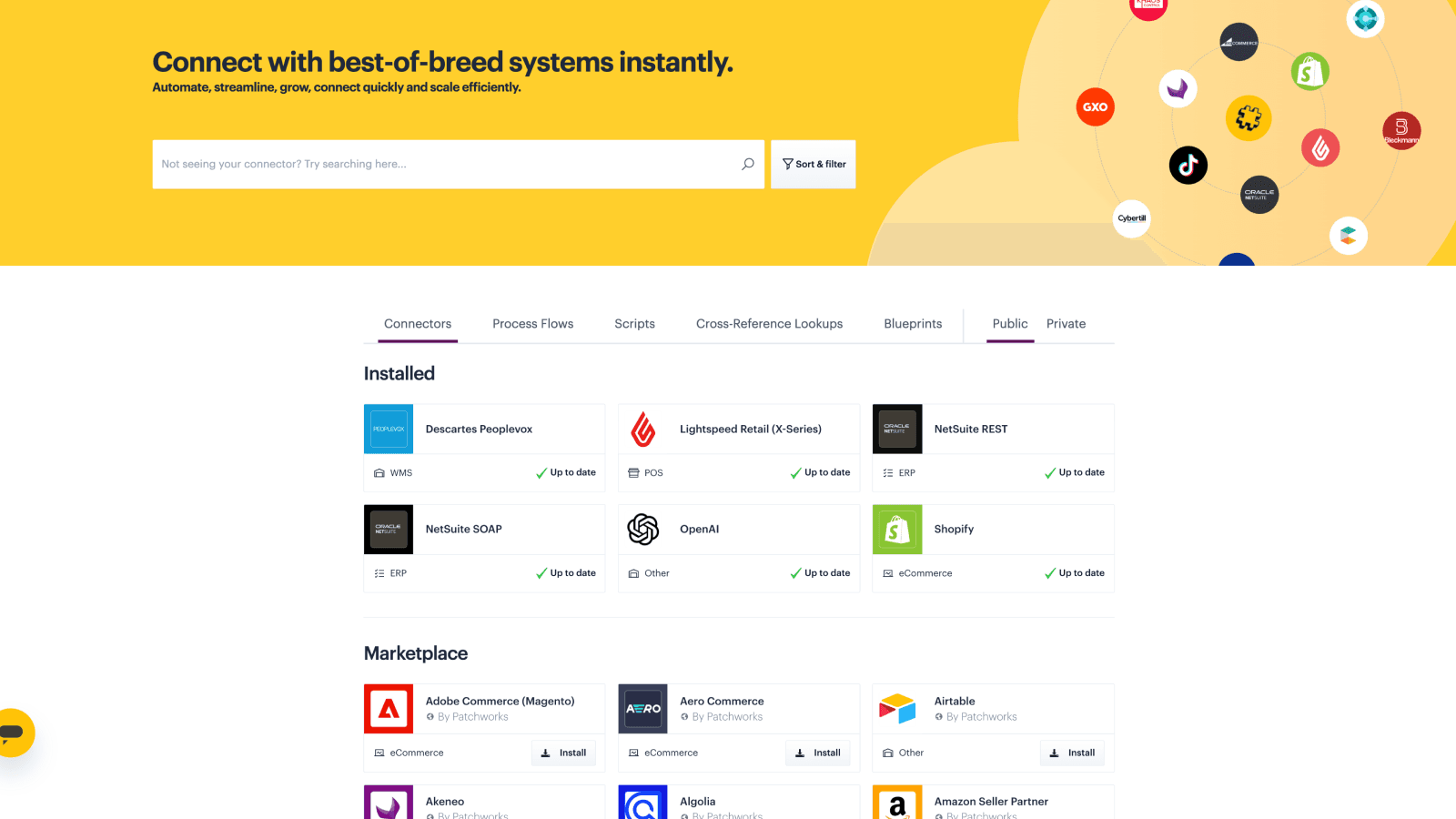This screenshot has width=1456, height=819.
Task: Toggle to Public connectors view
Action: 1010,324
